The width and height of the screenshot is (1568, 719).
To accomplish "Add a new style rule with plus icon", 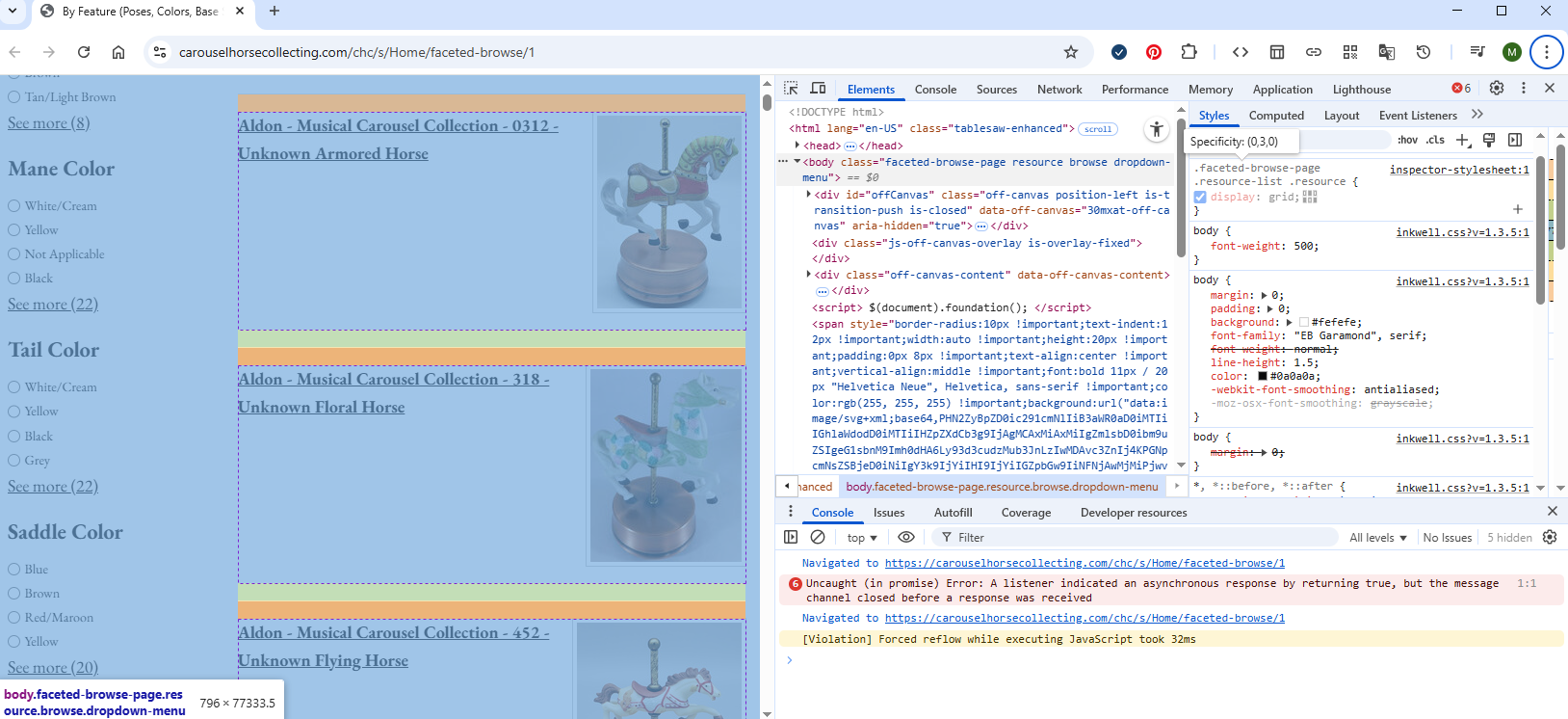I will (1463, 141).
